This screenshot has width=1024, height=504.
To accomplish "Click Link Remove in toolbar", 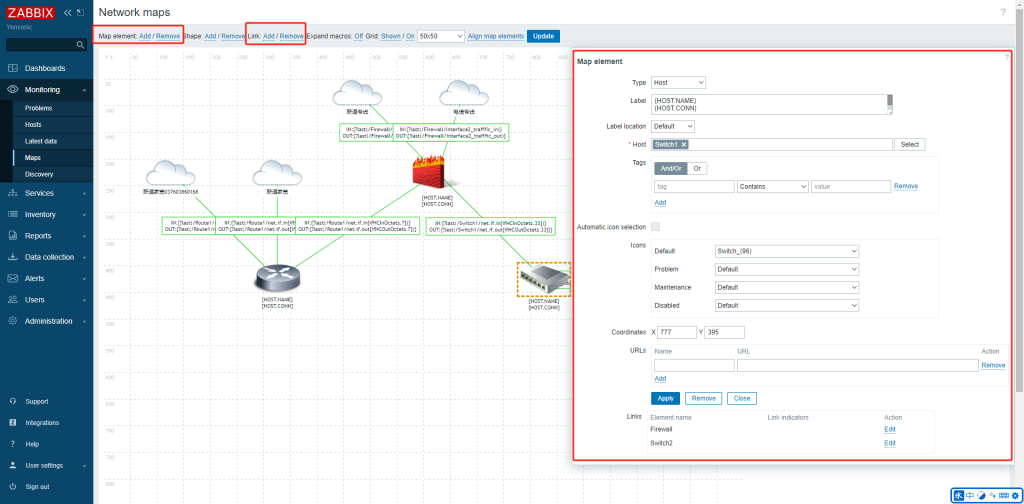I will [x=291, y=36].
